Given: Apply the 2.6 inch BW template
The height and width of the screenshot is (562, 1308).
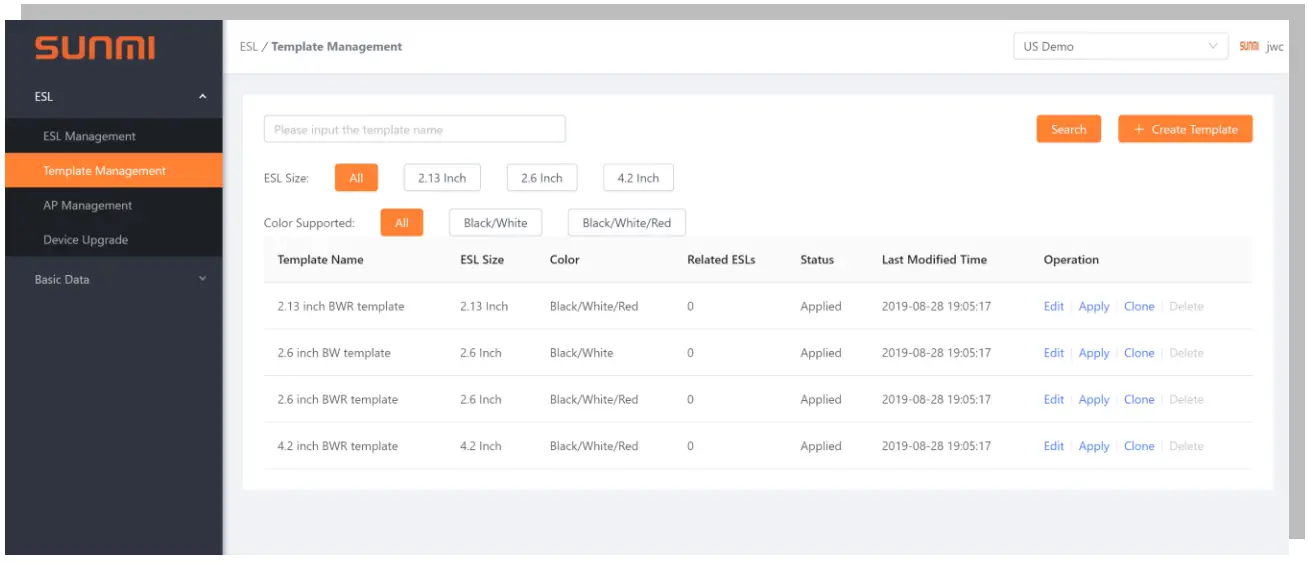Looking at the screenshot, I should pos(1094,353).
